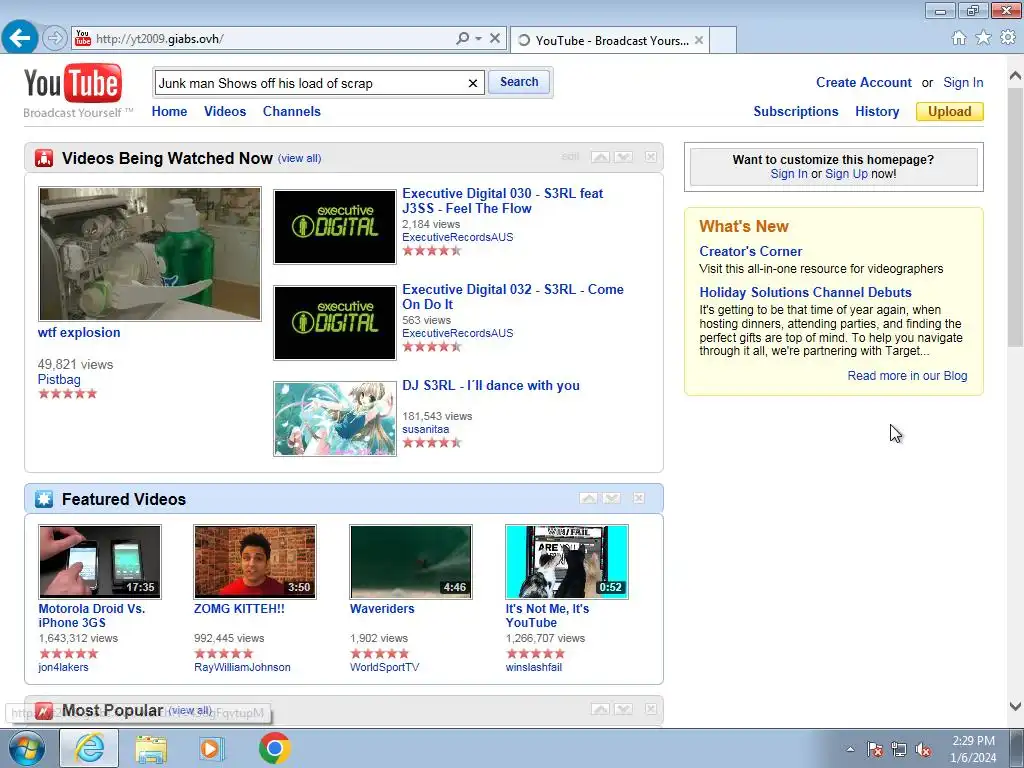1024x768 pixels.
Task: Move Featured Videos module down
Action: coord(612,498)
